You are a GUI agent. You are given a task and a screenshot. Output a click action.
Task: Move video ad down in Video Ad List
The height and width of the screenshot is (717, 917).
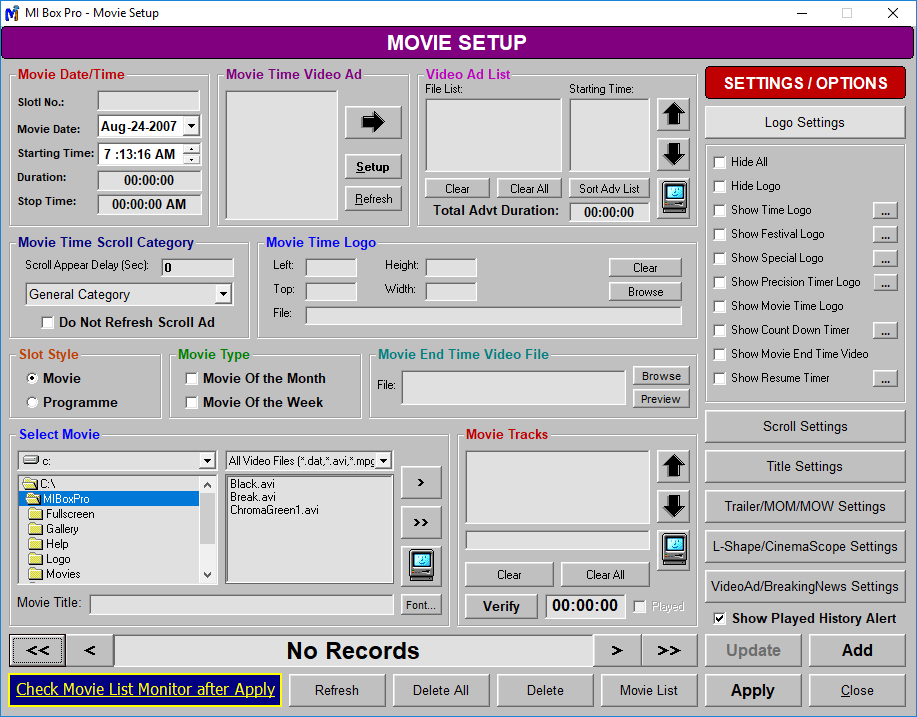(673, 154)
